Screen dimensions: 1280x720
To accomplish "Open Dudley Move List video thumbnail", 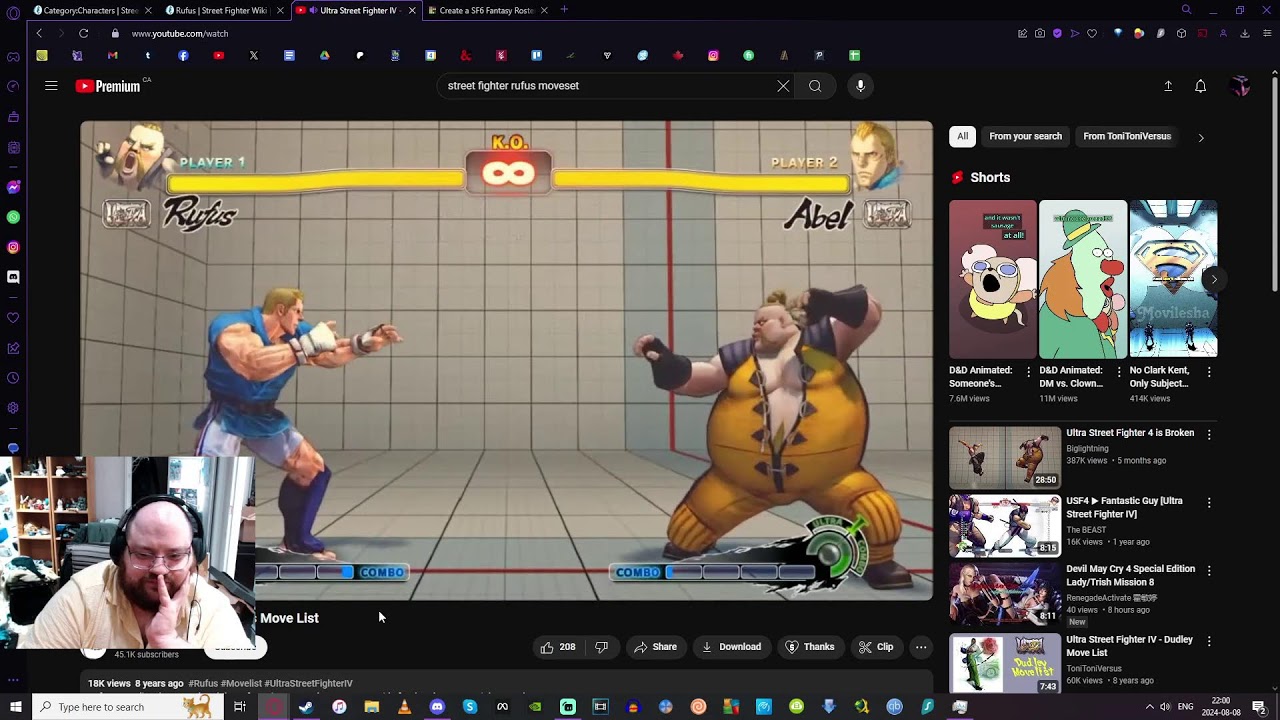I will [x=1005, y=664].
